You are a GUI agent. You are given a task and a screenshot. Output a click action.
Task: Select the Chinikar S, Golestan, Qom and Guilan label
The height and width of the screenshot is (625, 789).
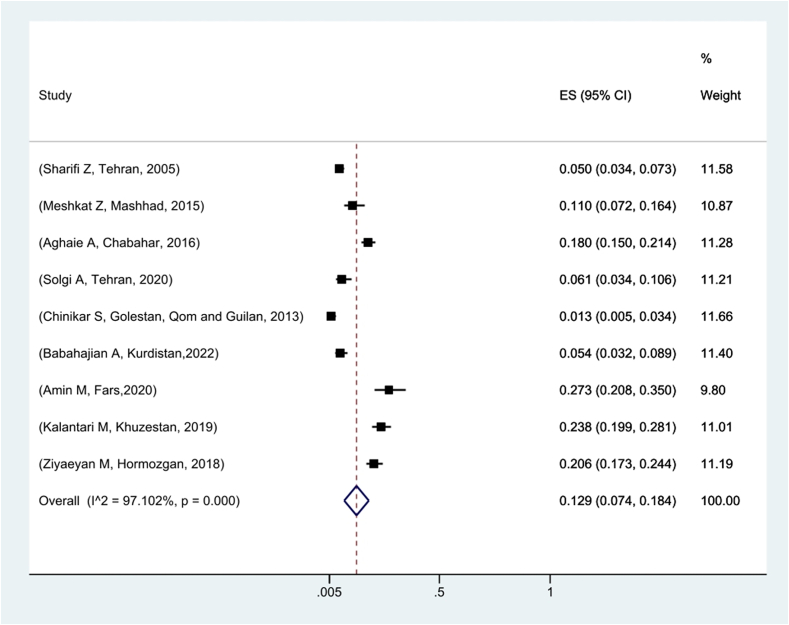pos(171,317)
